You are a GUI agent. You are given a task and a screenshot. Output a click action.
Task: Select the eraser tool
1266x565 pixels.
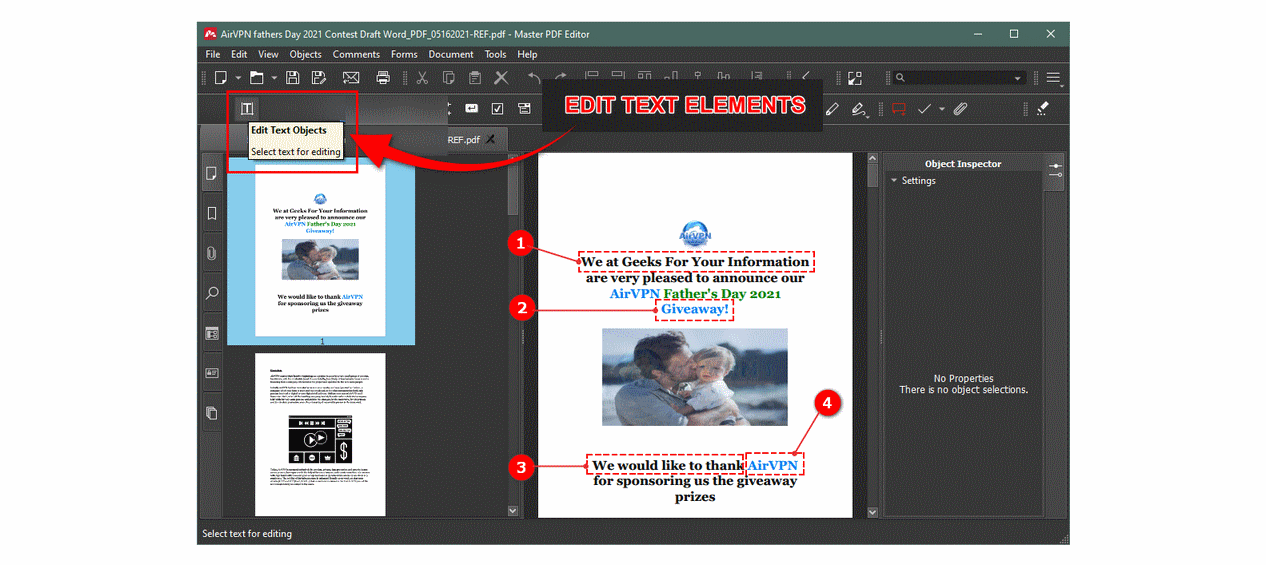[x=1042, y=108]
